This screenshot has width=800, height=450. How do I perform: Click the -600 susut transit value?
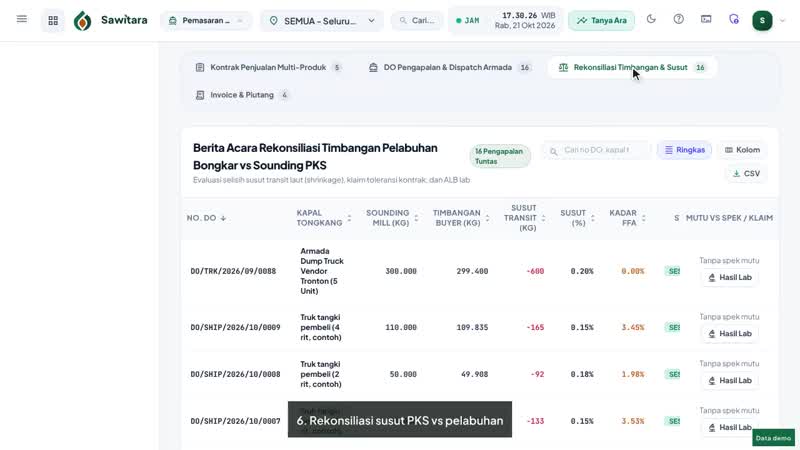[x=535, y=271]
